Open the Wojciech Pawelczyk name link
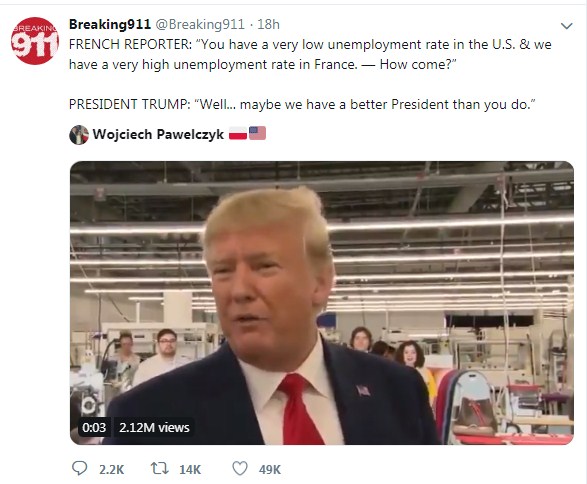 click(x=158, y=134)
